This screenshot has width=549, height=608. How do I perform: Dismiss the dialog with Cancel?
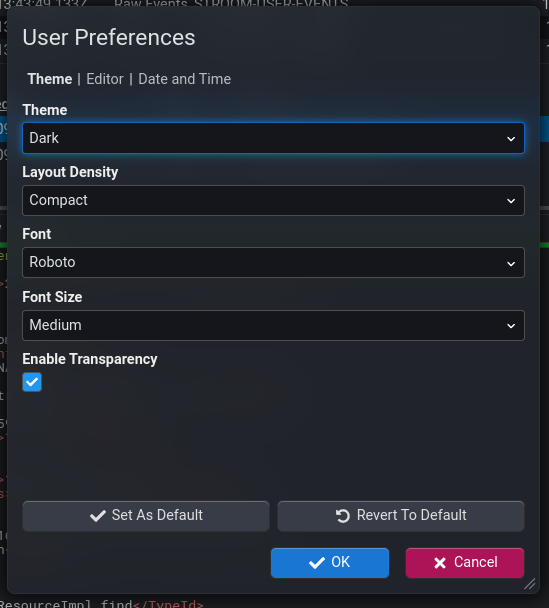pos(465,563)
